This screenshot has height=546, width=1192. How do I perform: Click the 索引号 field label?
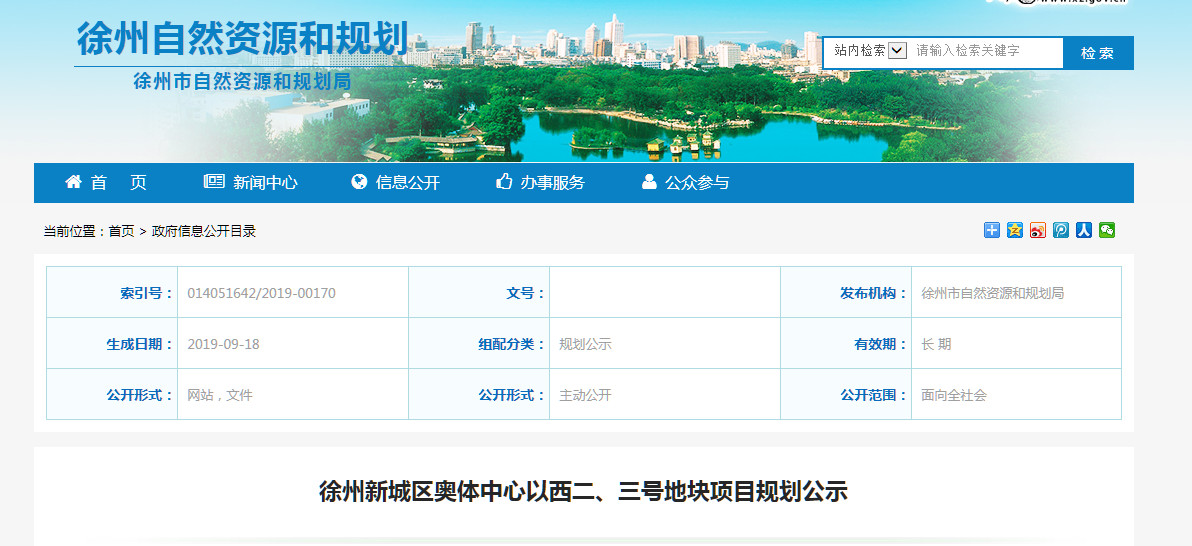146,293
